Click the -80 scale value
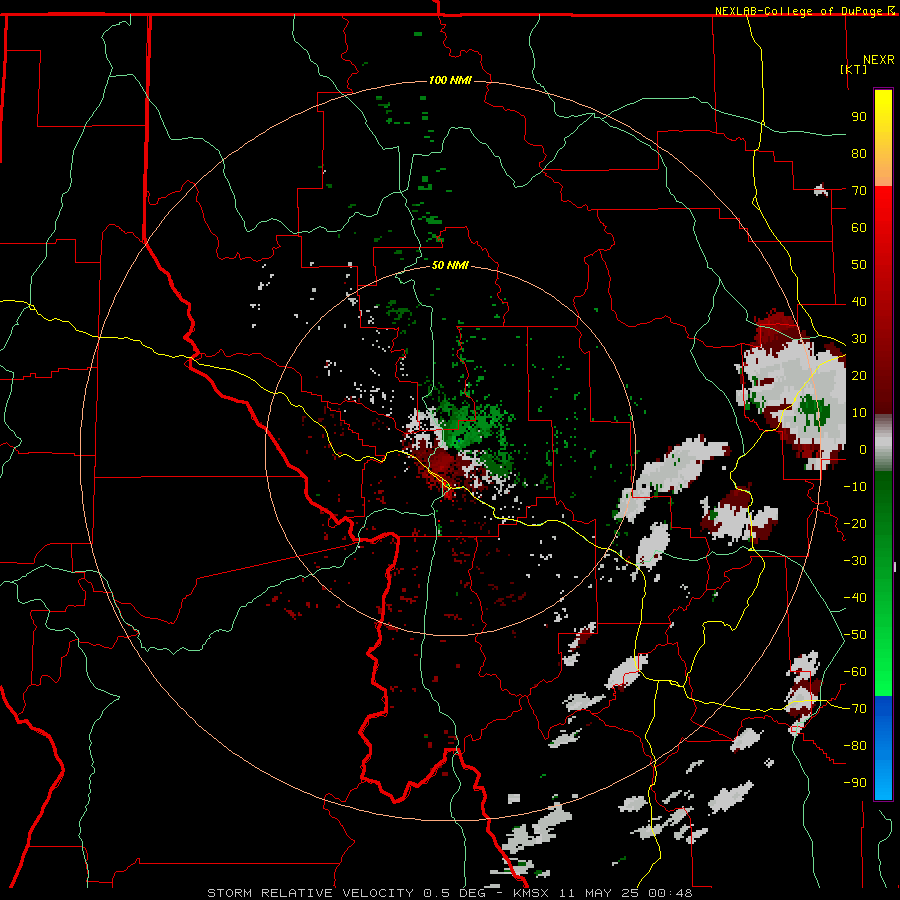Screen dimensions: 900x900 855,746
